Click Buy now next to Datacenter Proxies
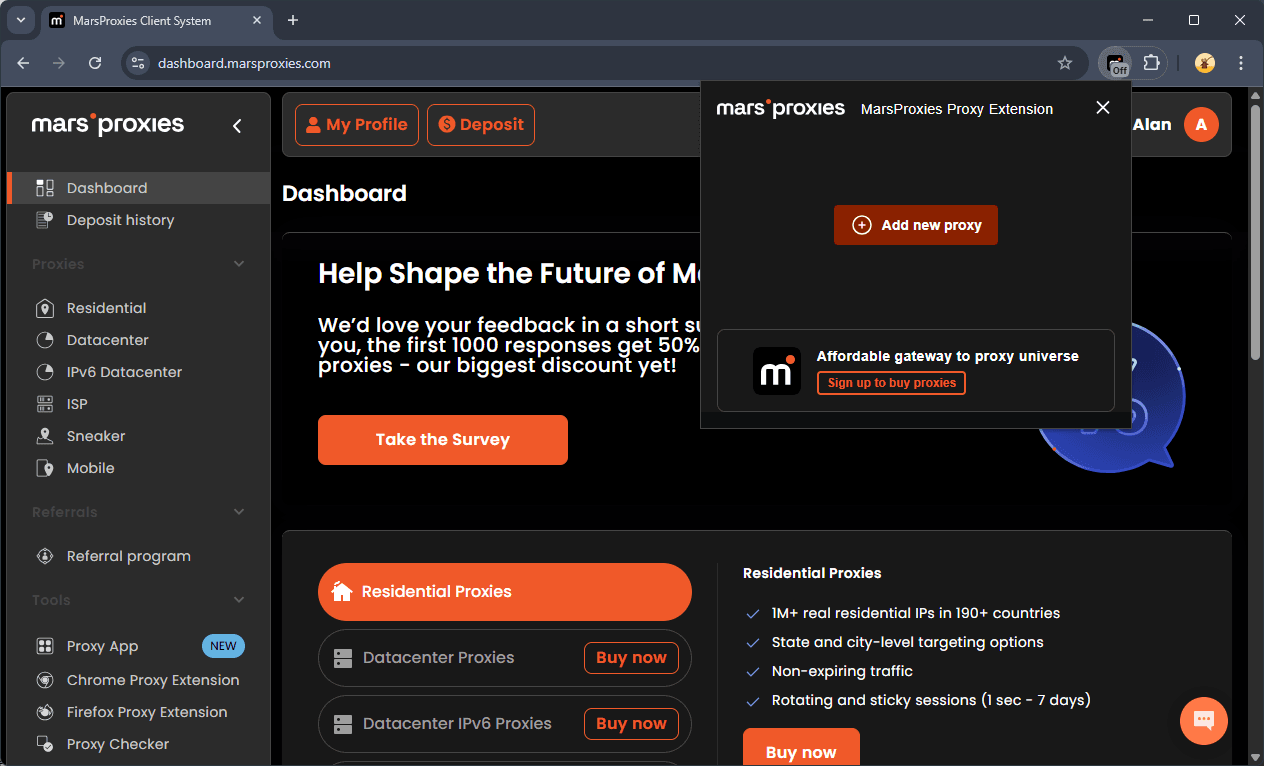 tap(631, 658)
